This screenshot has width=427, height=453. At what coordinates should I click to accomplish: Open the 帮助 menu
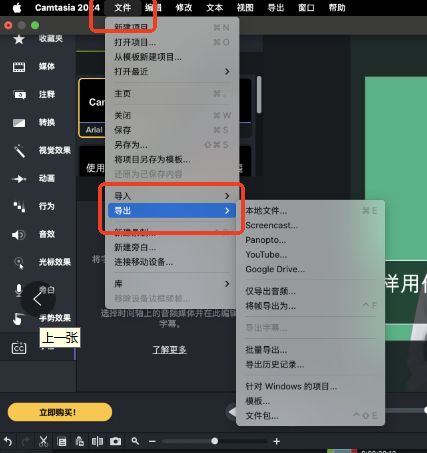point(337,8)
